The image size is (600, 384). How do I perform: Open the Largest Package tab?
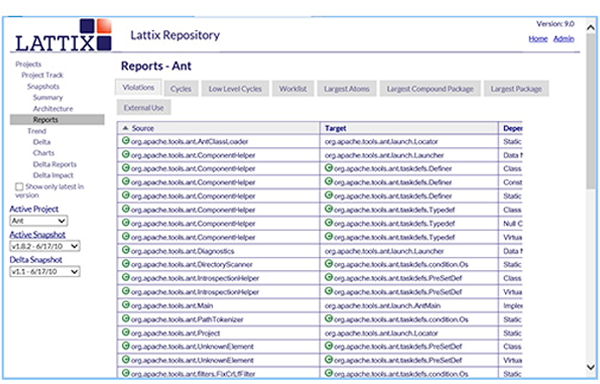(516, 89)
